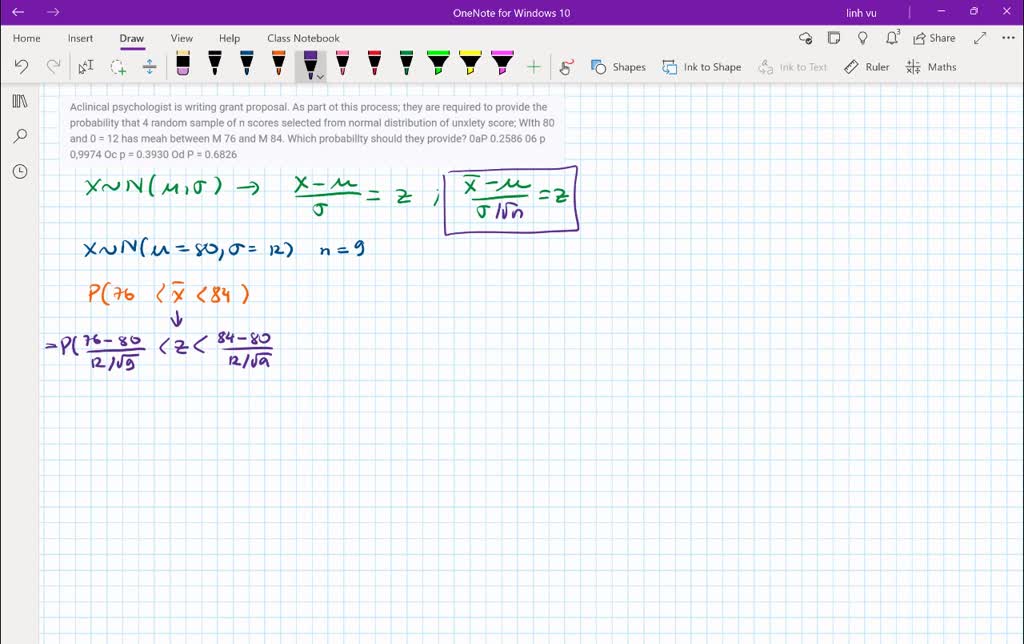Select the Insert or Remove Space tool

(x=150, y=67)
